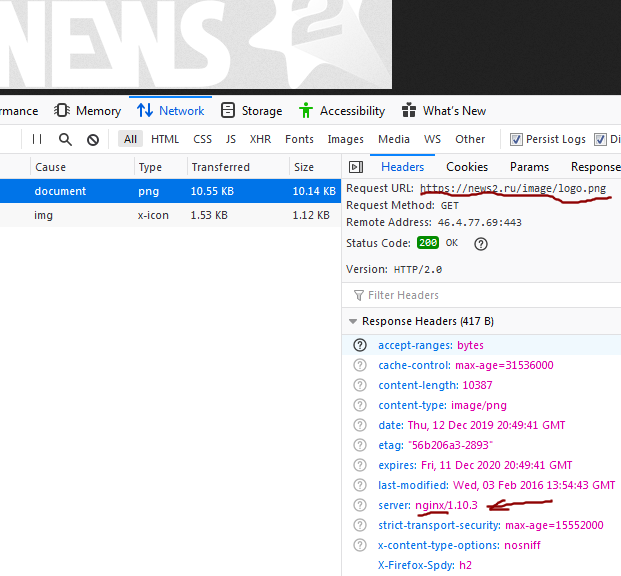The image size is (621, 576).
Task: Filter requests by Other
Action: coord(470,139)
